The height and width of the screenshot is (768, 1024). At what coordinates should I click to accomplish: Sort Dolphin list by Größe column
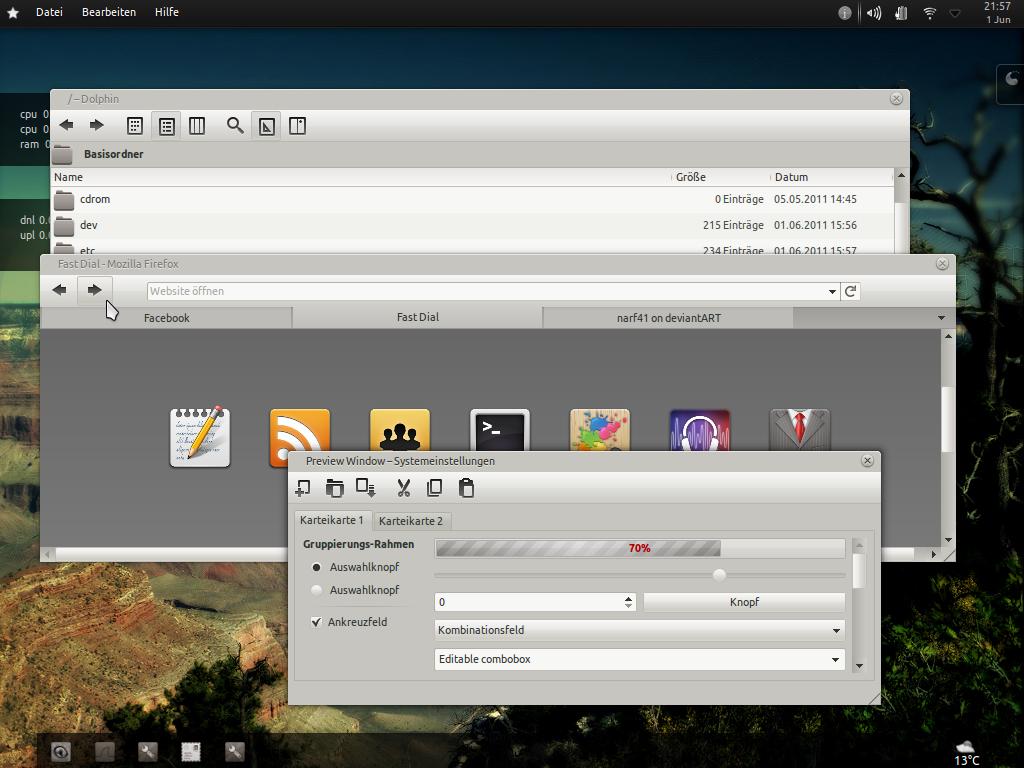coord(690,177)
